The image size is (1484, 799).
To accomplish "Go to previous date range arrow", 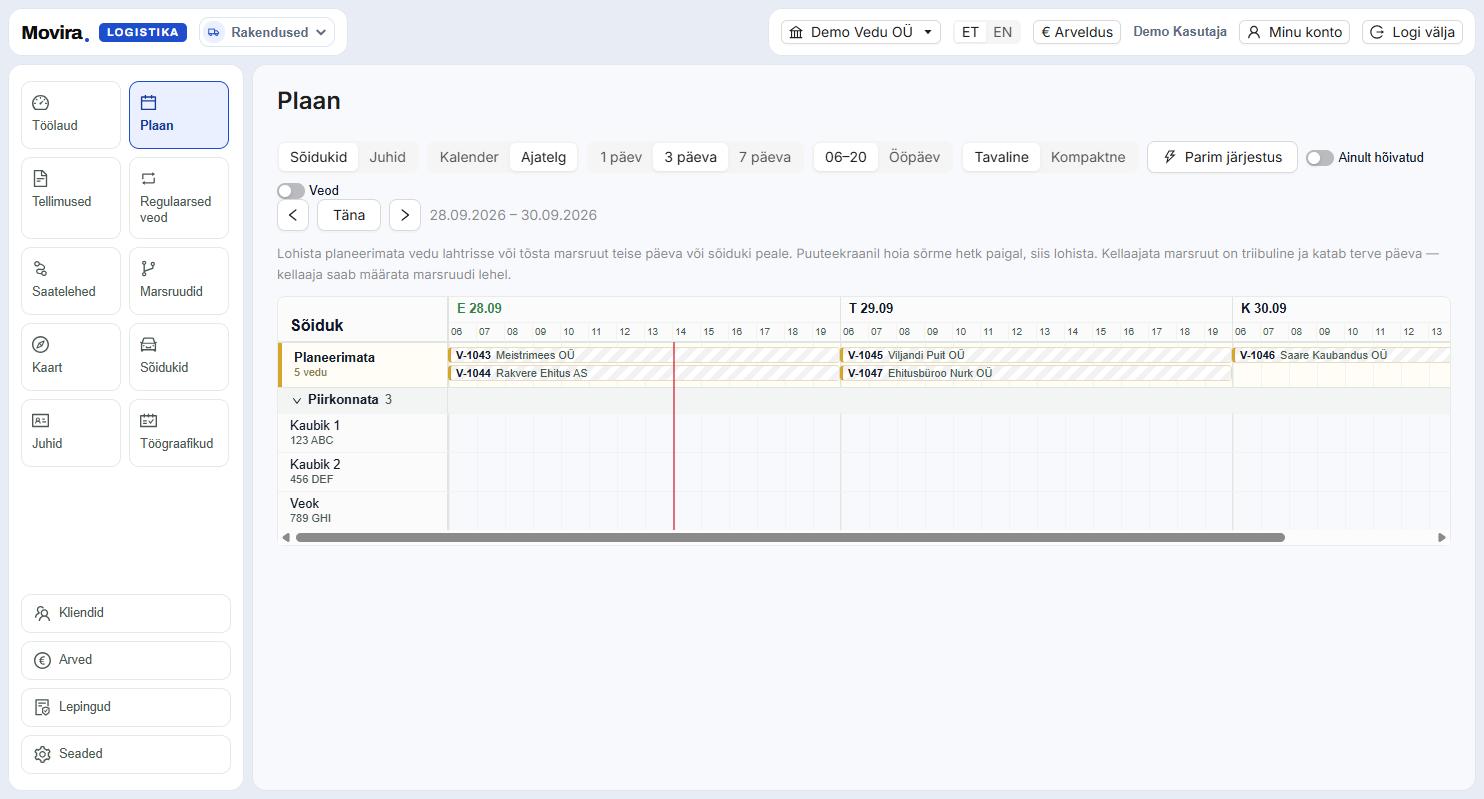I will point(293,215).
